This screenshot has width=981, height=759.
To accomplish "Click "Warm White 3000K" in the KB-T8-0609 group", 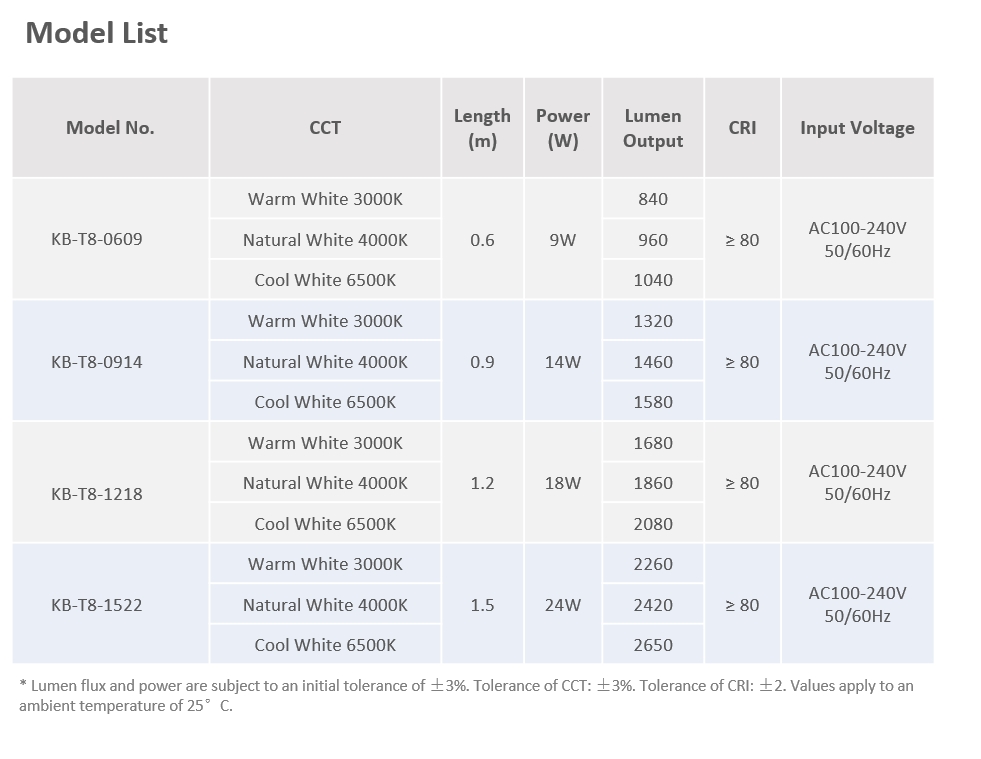I will tap(325, 199).
